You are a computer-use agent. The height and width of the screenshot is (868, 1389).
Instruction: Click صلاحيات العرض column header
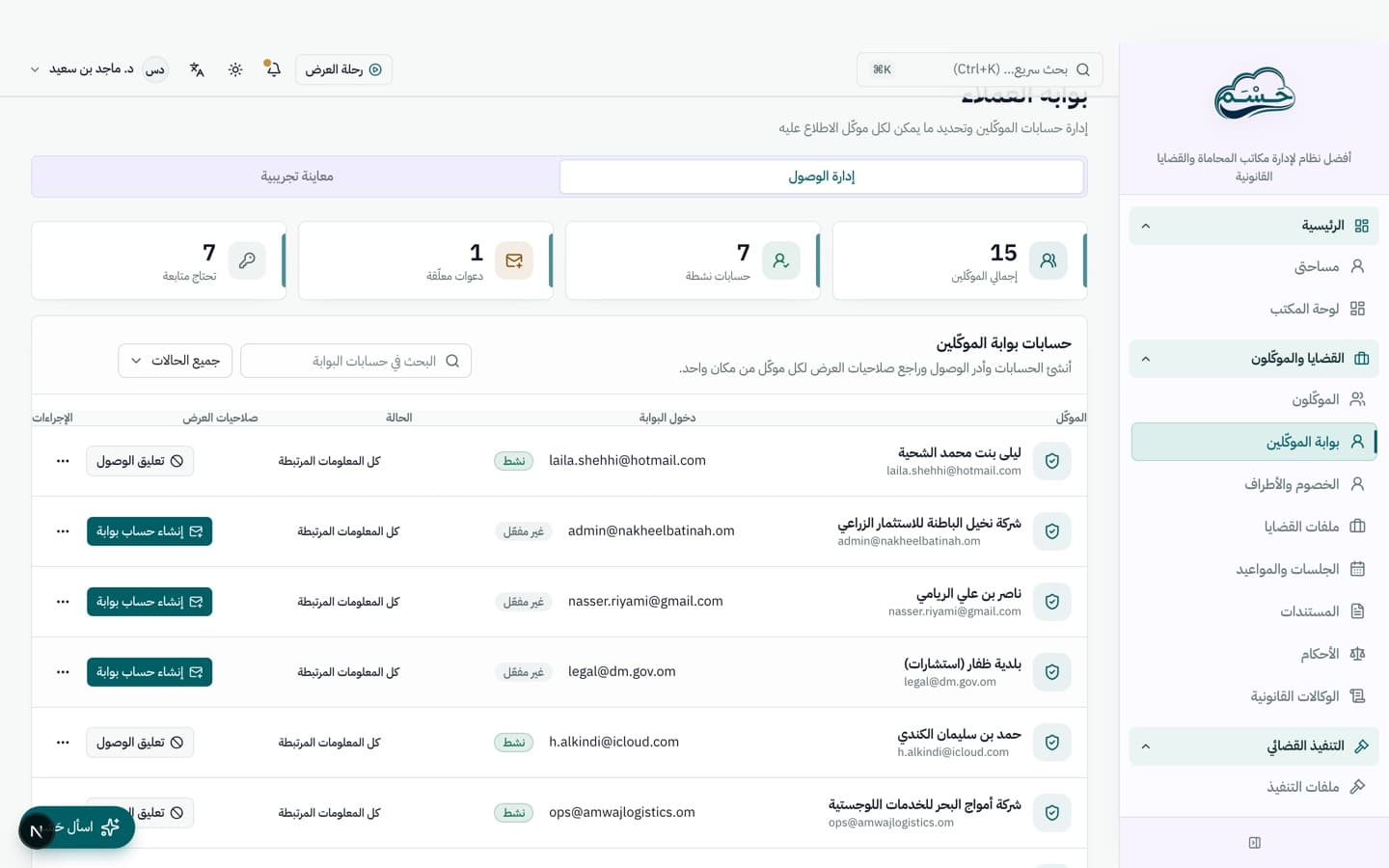pos(220,418)
